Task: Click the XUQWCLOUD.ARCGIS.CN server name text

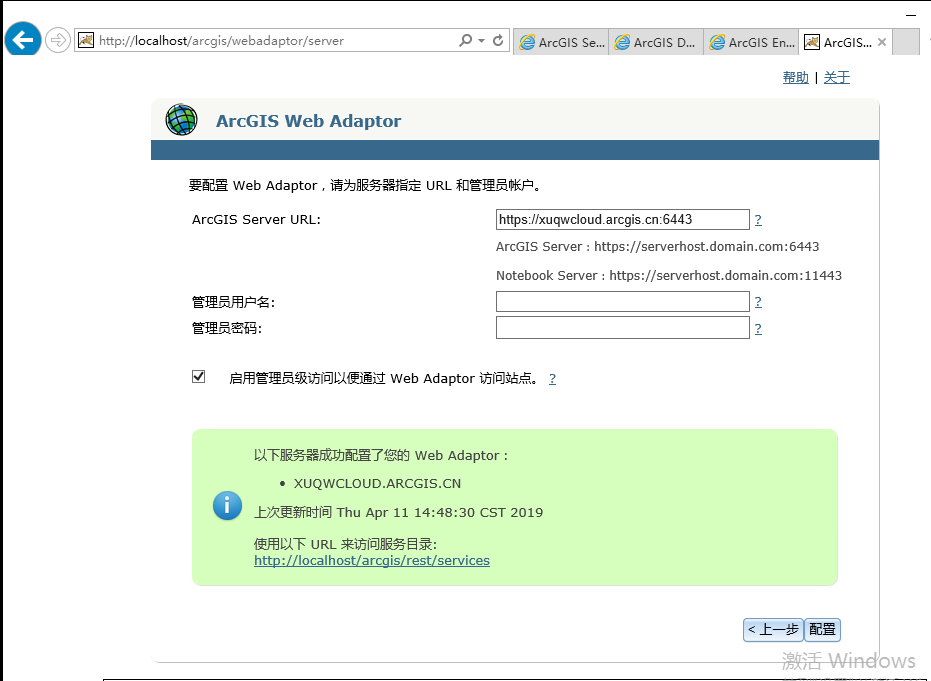Action: pos(377,484)
